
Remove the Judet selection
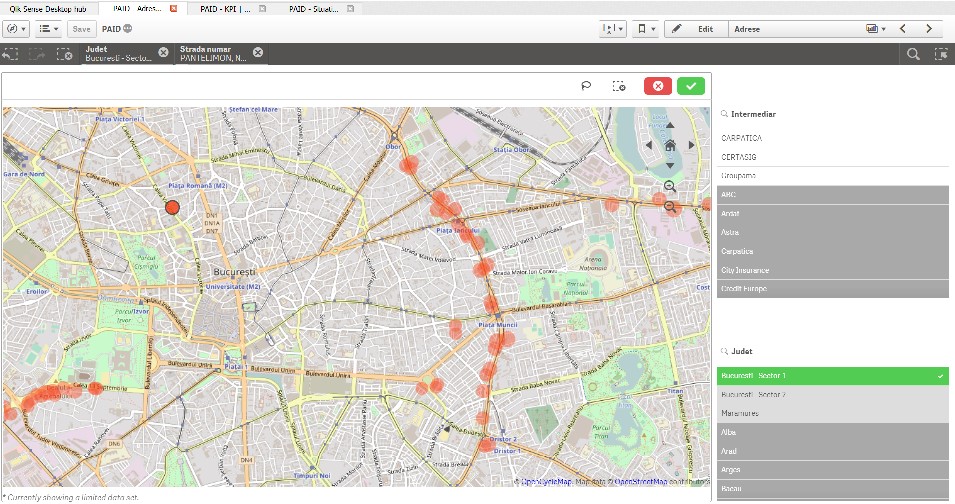(x=163, y=52)
